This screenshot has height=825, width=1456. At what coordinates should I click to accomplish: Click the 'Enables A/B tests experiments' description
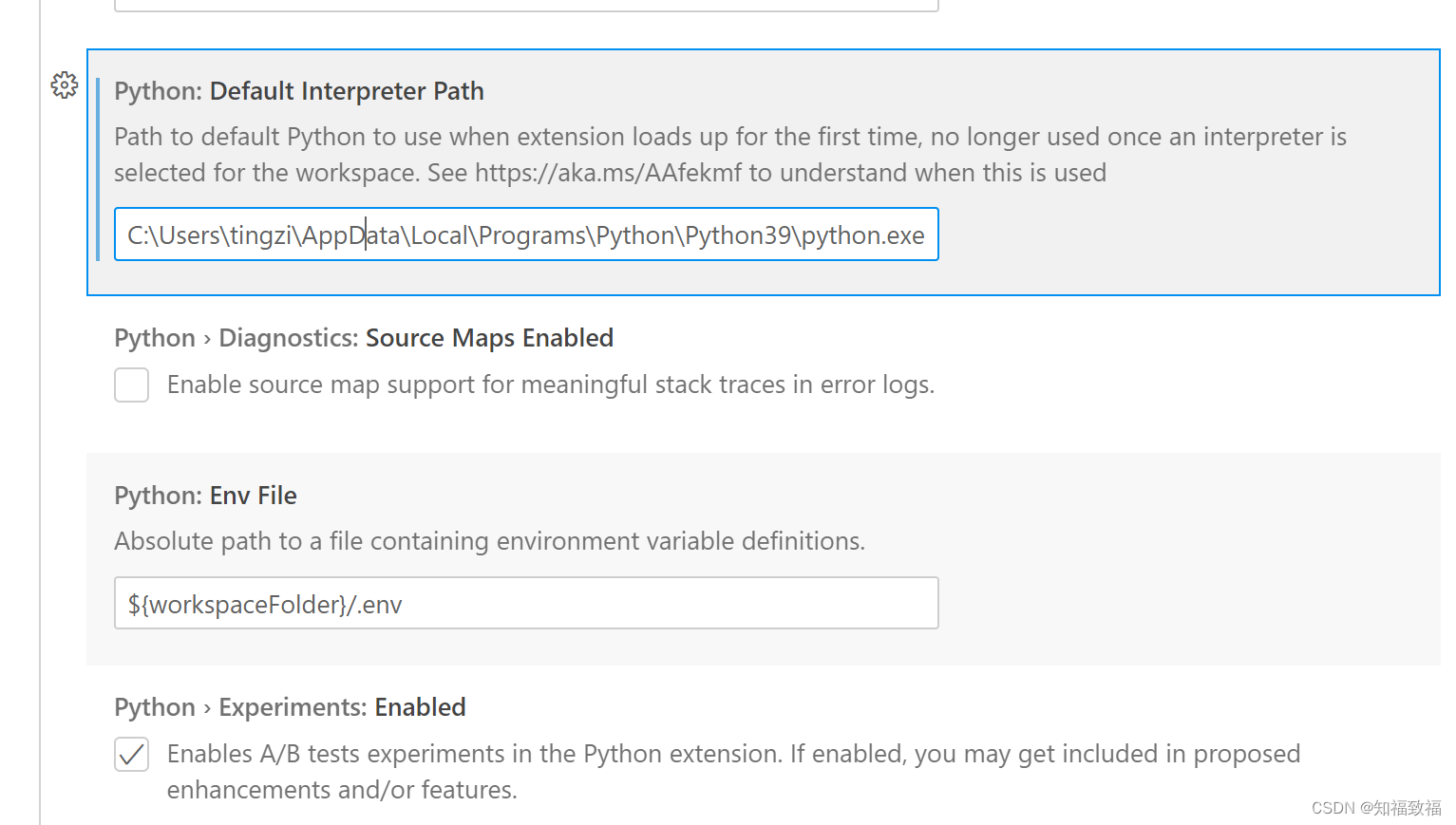click(733, 772)
